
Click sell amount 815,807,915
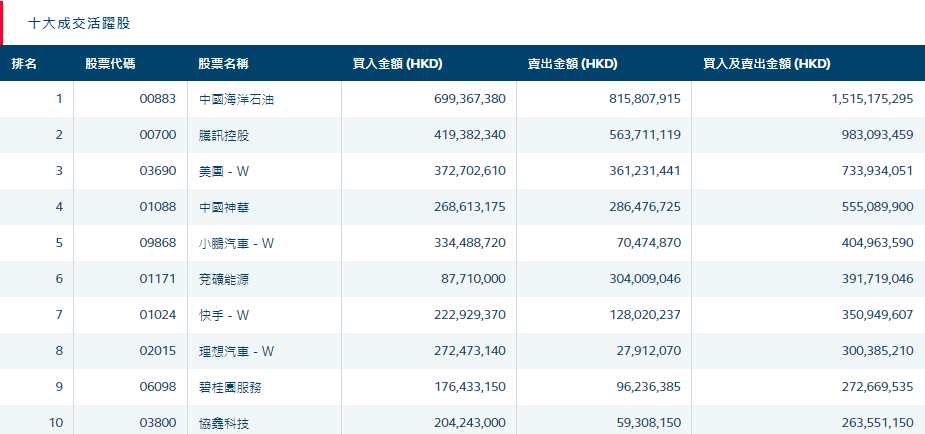click(x=645, y=99)
